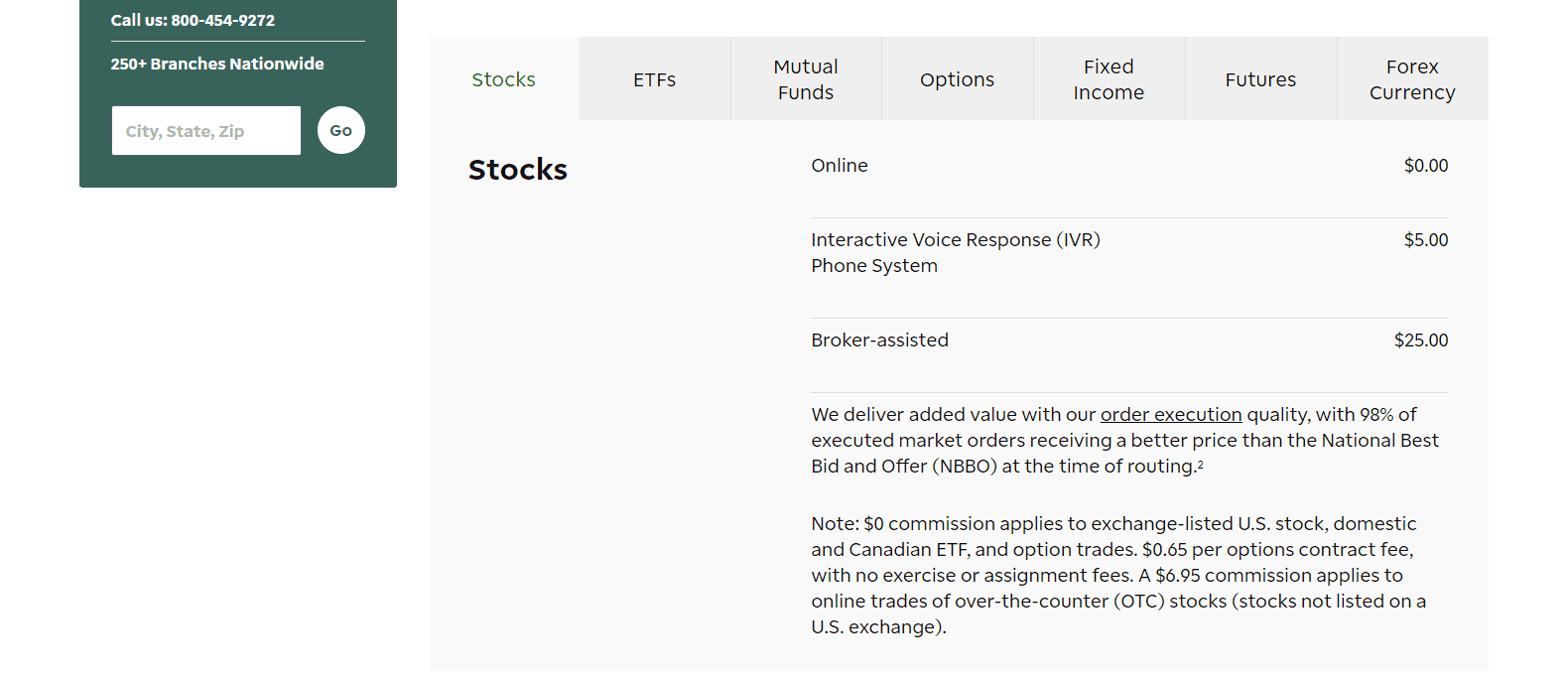
Task: Click the Broker-assisted pricing row
Action: (1129, 340)
